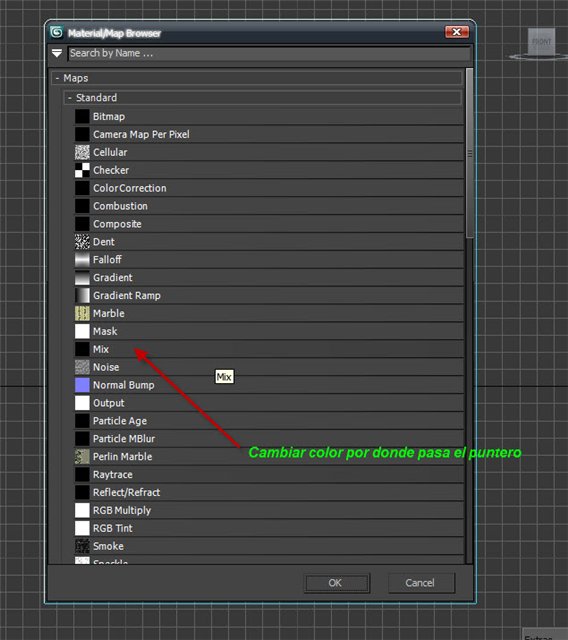The height and width of the screenshot is (640, 568).
Task: Click the Output map white icon
Action: 82,403
